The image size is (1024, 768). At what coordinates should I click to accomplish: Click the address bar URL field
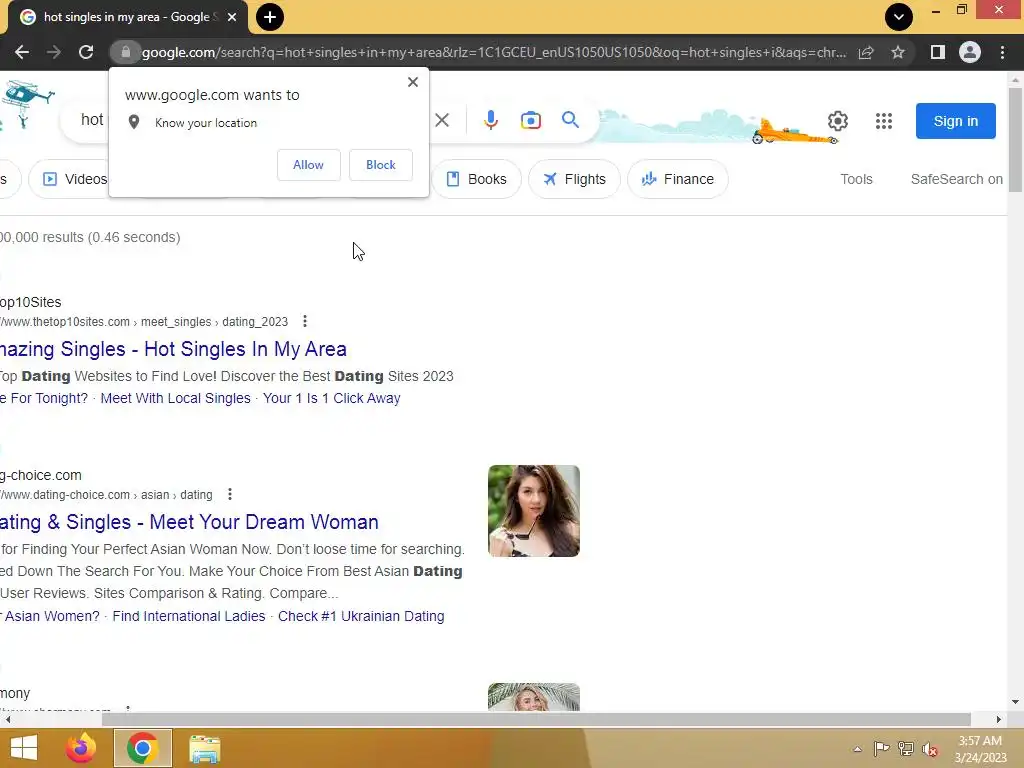[494, 52]
